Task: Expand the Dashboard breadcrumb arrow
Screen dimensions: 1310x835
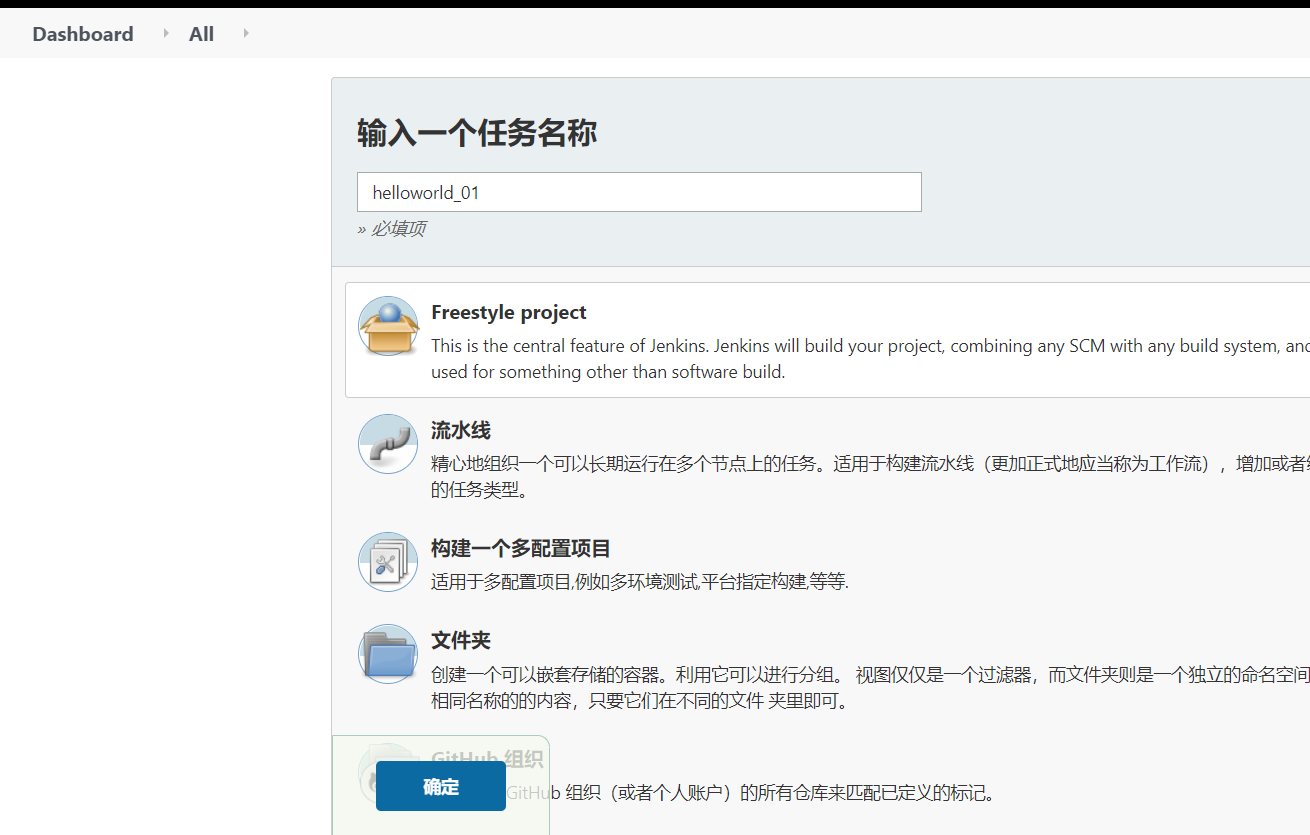Action: point(166,33)
